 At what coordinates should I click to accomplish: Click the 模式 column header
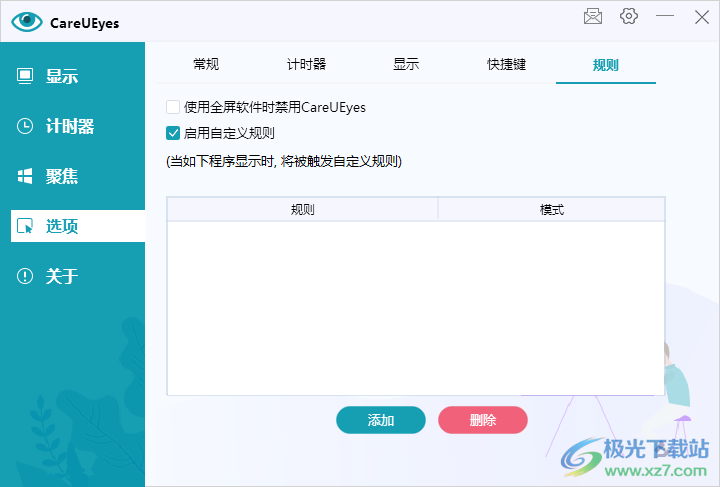click(x=551, y=209)
